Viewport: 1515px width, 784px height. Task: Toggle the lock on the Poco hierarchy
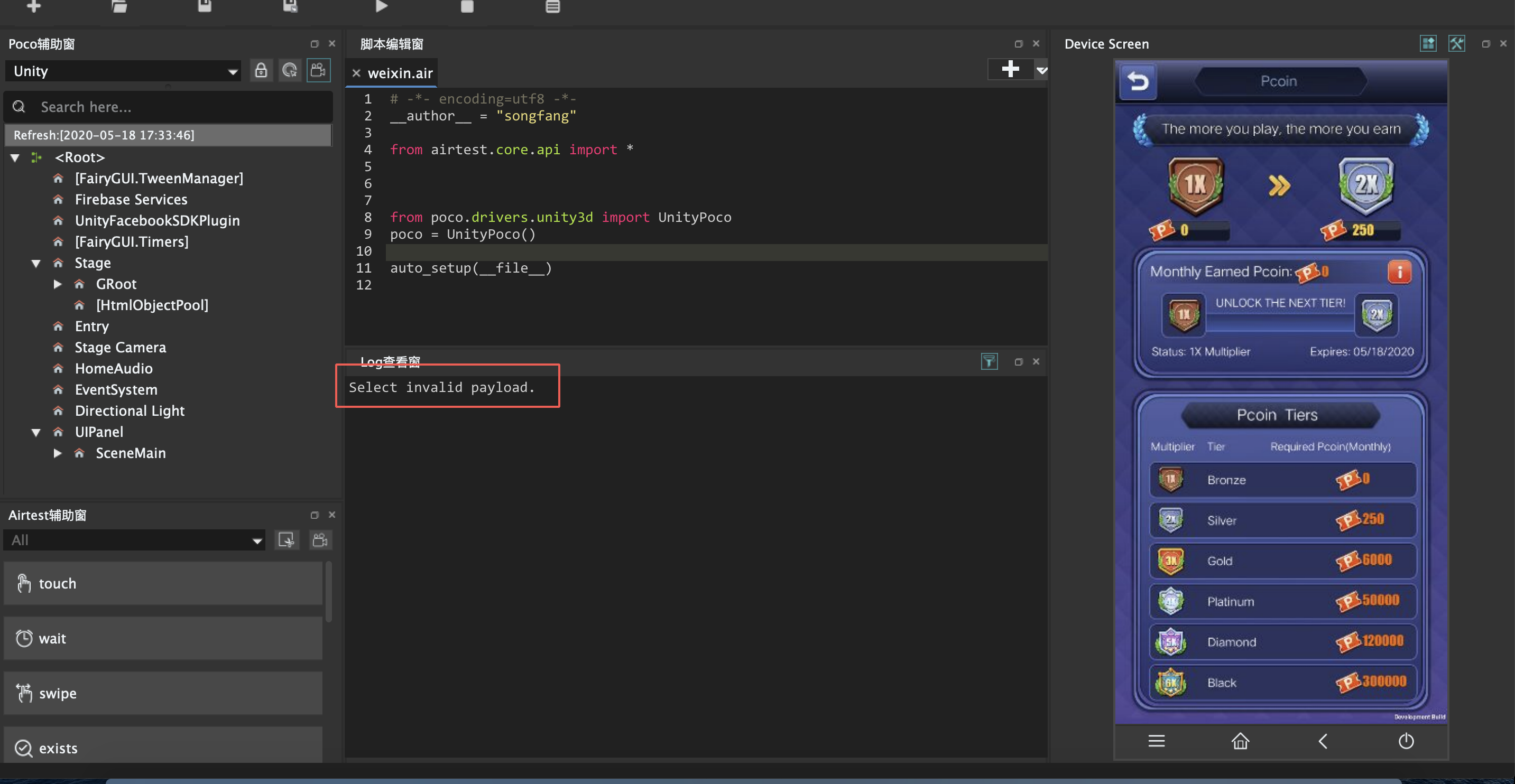click(x=261, y=70)
